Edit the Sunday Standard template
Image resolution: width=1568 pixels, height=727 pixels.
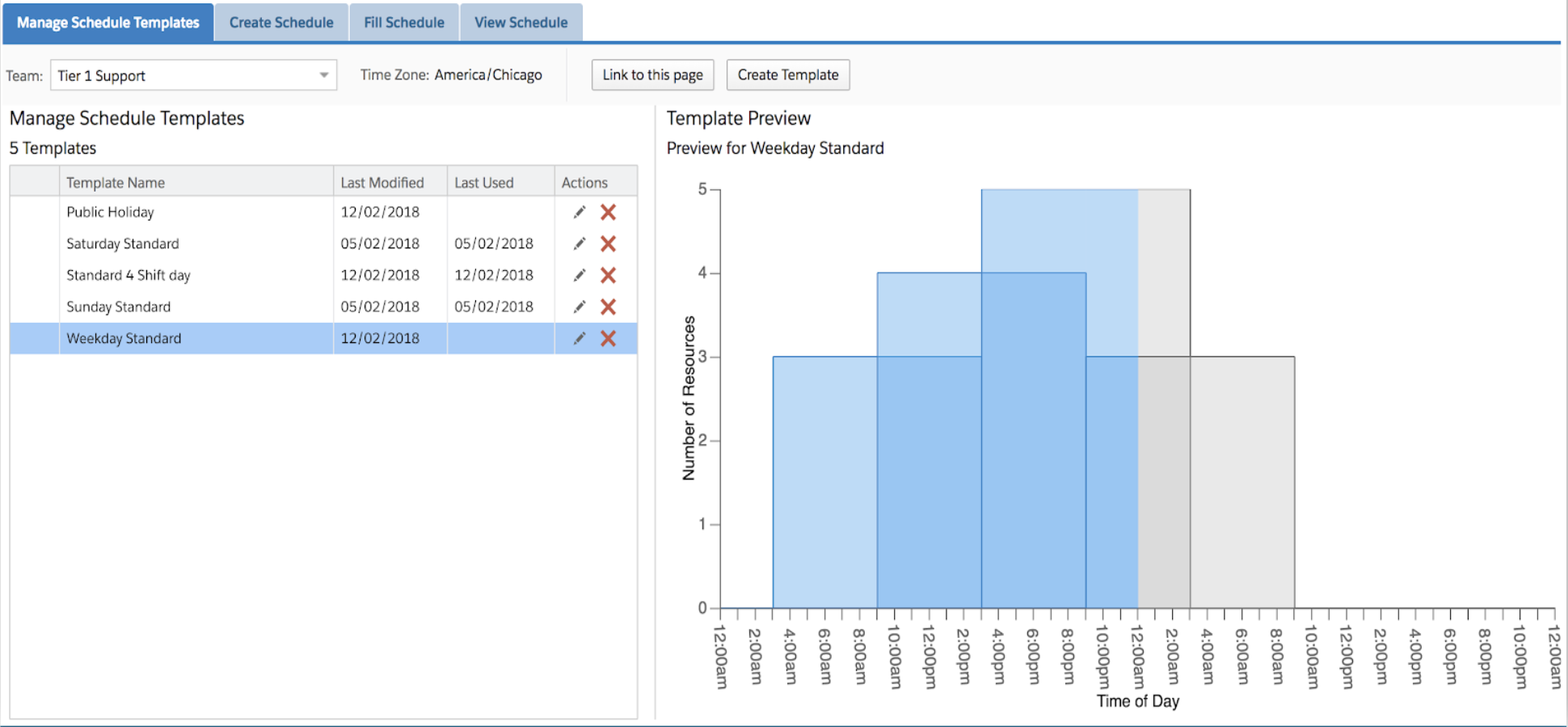tap(580, 306)
